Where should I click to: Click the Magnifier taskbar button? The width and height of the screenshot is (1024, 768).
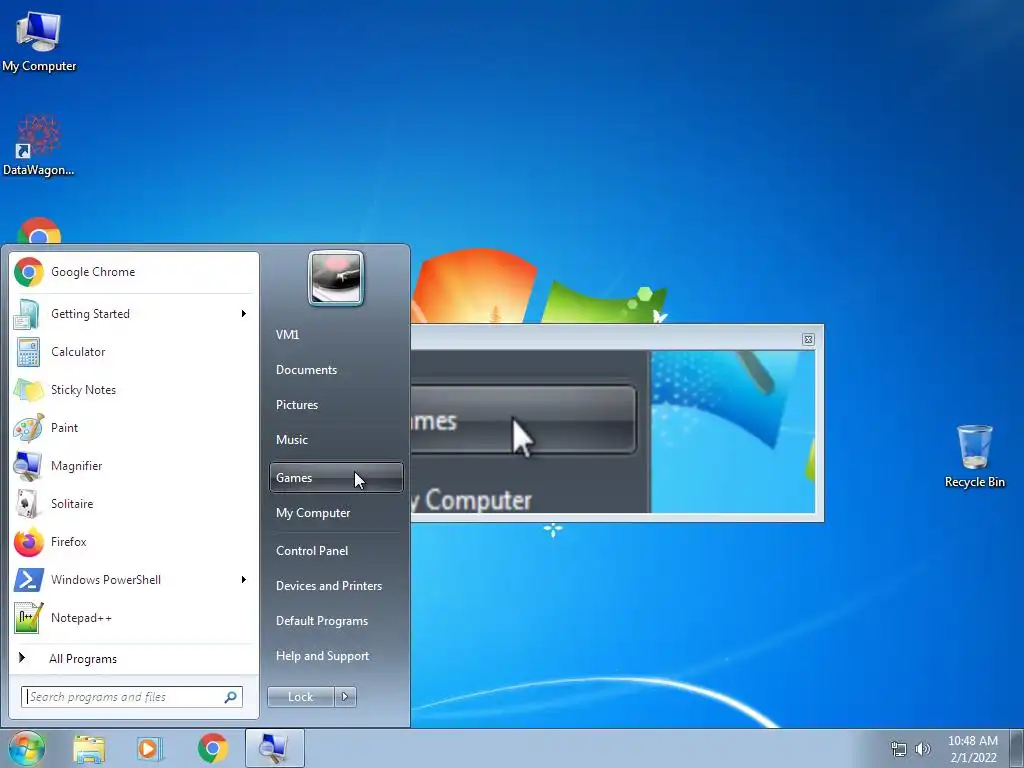pyautogui.click(x=274, y=748)
